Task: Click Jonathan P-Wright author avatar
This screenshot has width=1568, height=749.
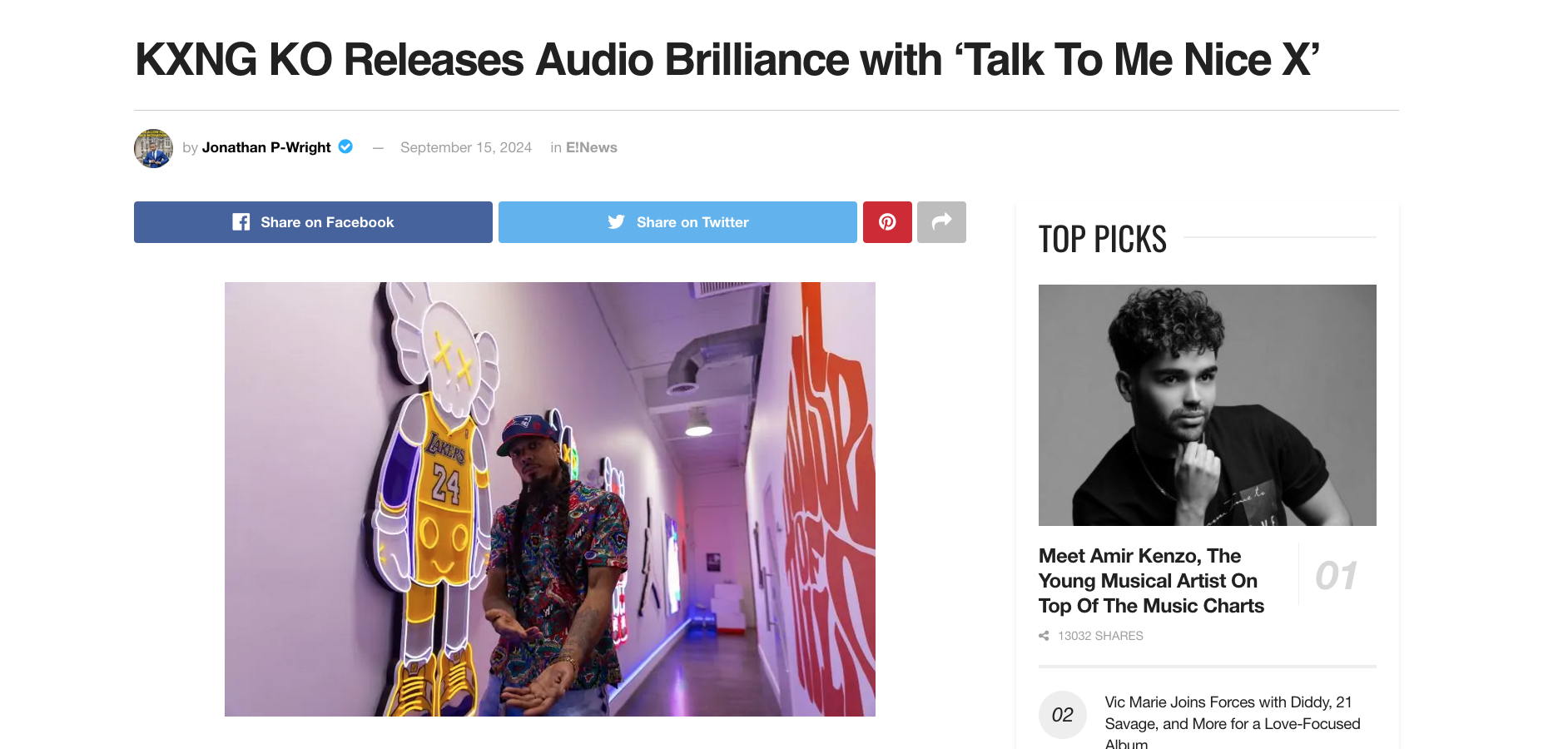Action: pos(154,148)
